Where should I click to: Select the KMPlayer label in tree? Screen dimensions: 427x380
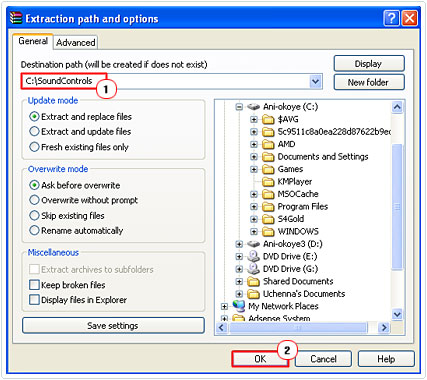click(295, 182)
